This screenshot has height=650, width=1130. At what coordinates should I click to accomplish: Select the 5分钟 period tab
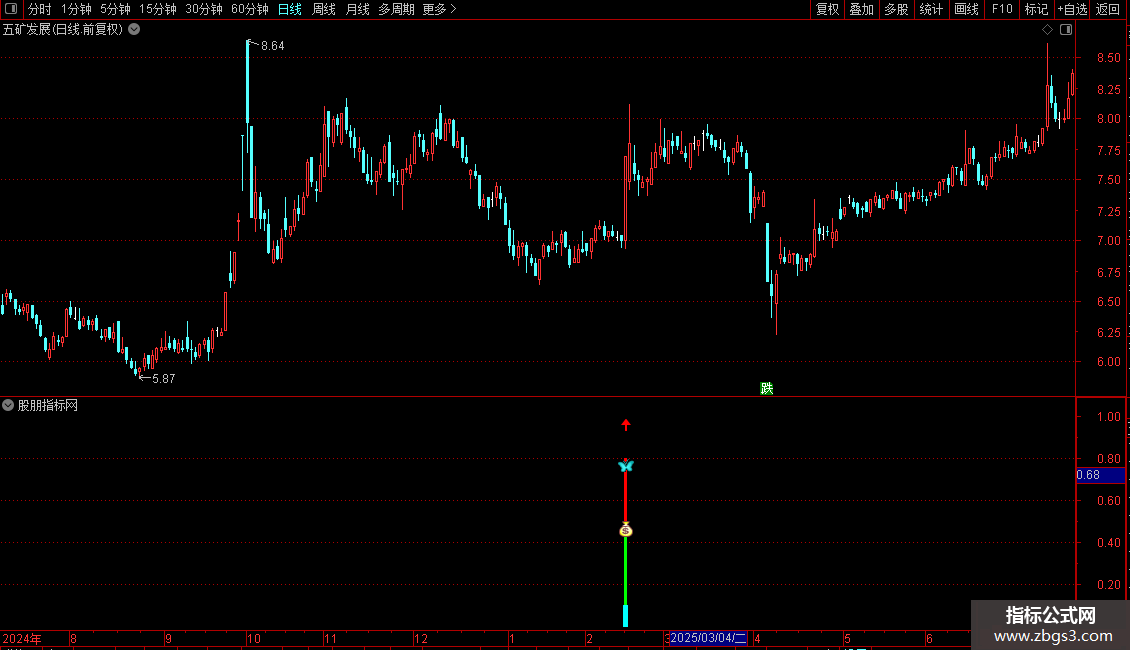coord(115,9)
